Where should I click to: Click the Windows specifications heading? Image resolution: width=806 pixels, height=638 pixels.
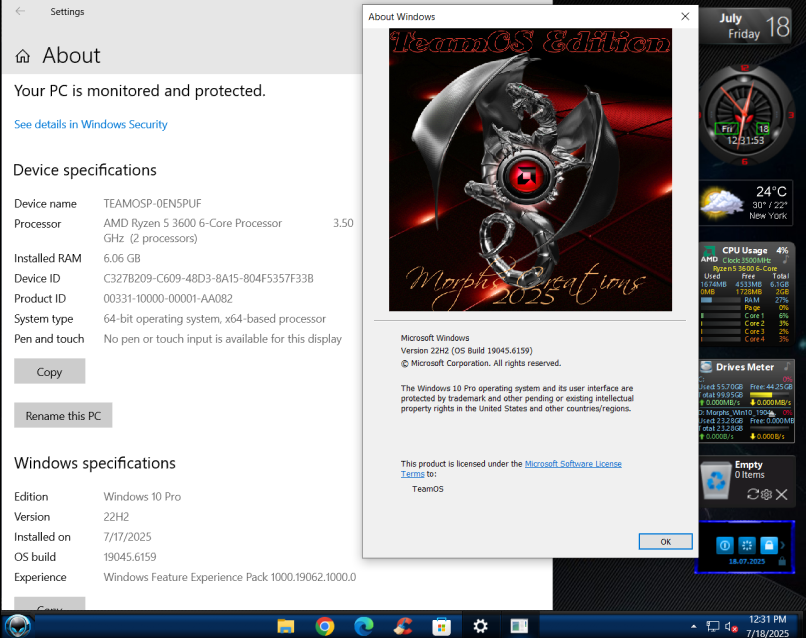tap(95, 463)
